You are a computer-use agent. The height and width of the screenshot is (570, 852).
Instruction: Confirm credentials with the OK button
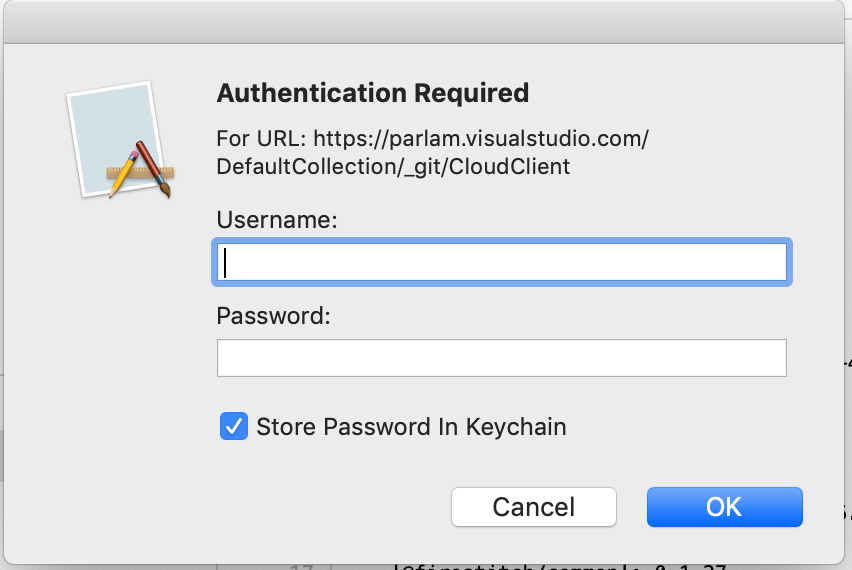click(724, 507)
